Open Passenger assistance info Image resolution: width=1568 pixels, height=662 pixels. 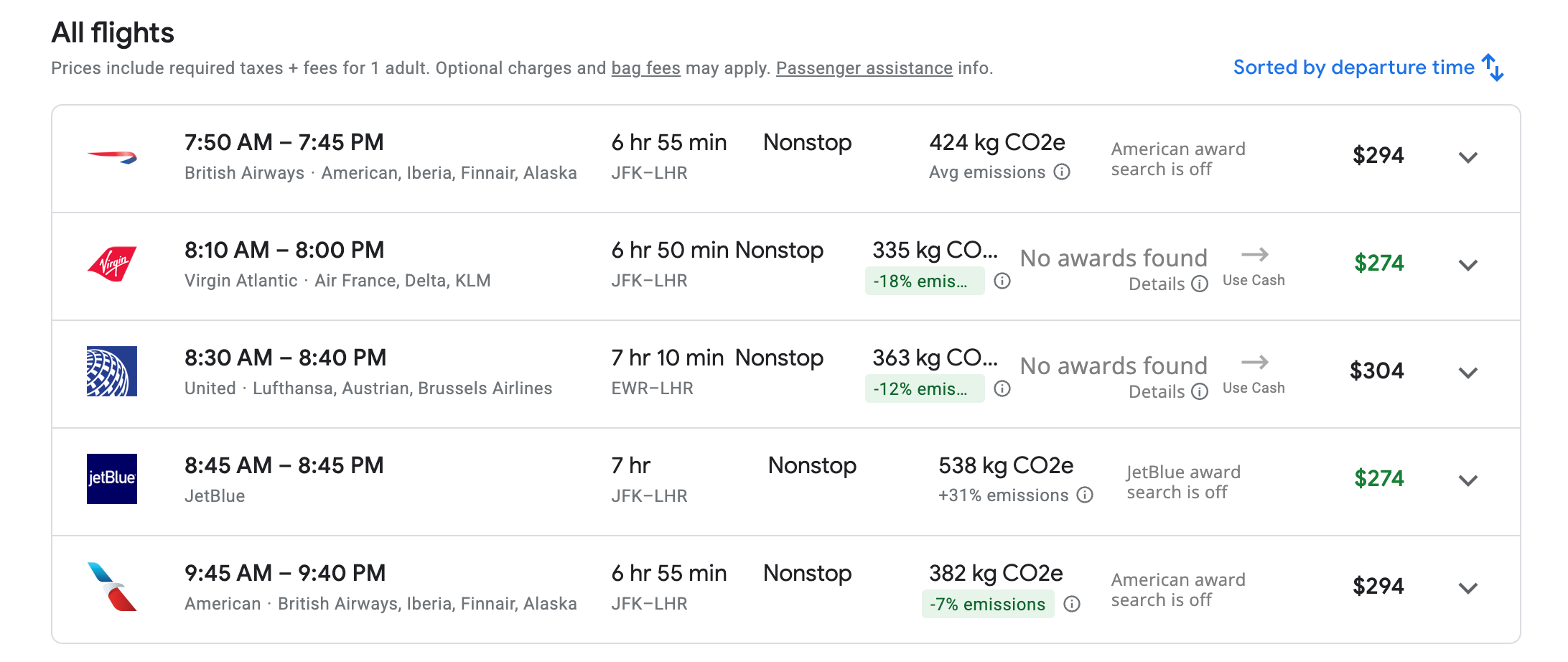coord(863,68)
